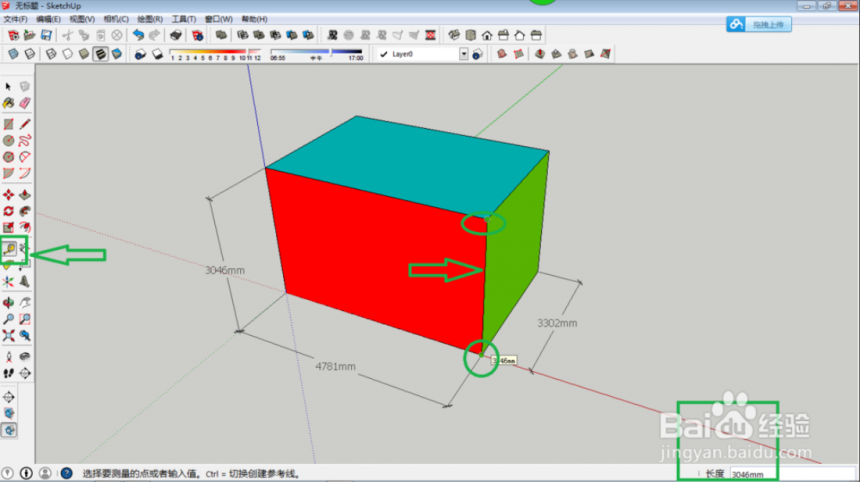This screenshot has height=482, width=860.
Task: Select the Line pencil tool
Action: point(25,124)
